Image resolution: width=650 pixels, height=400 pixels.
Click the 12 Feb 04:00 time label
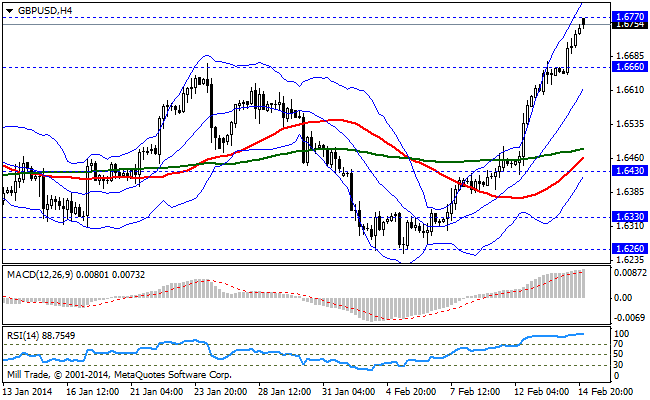pos(541,392)
